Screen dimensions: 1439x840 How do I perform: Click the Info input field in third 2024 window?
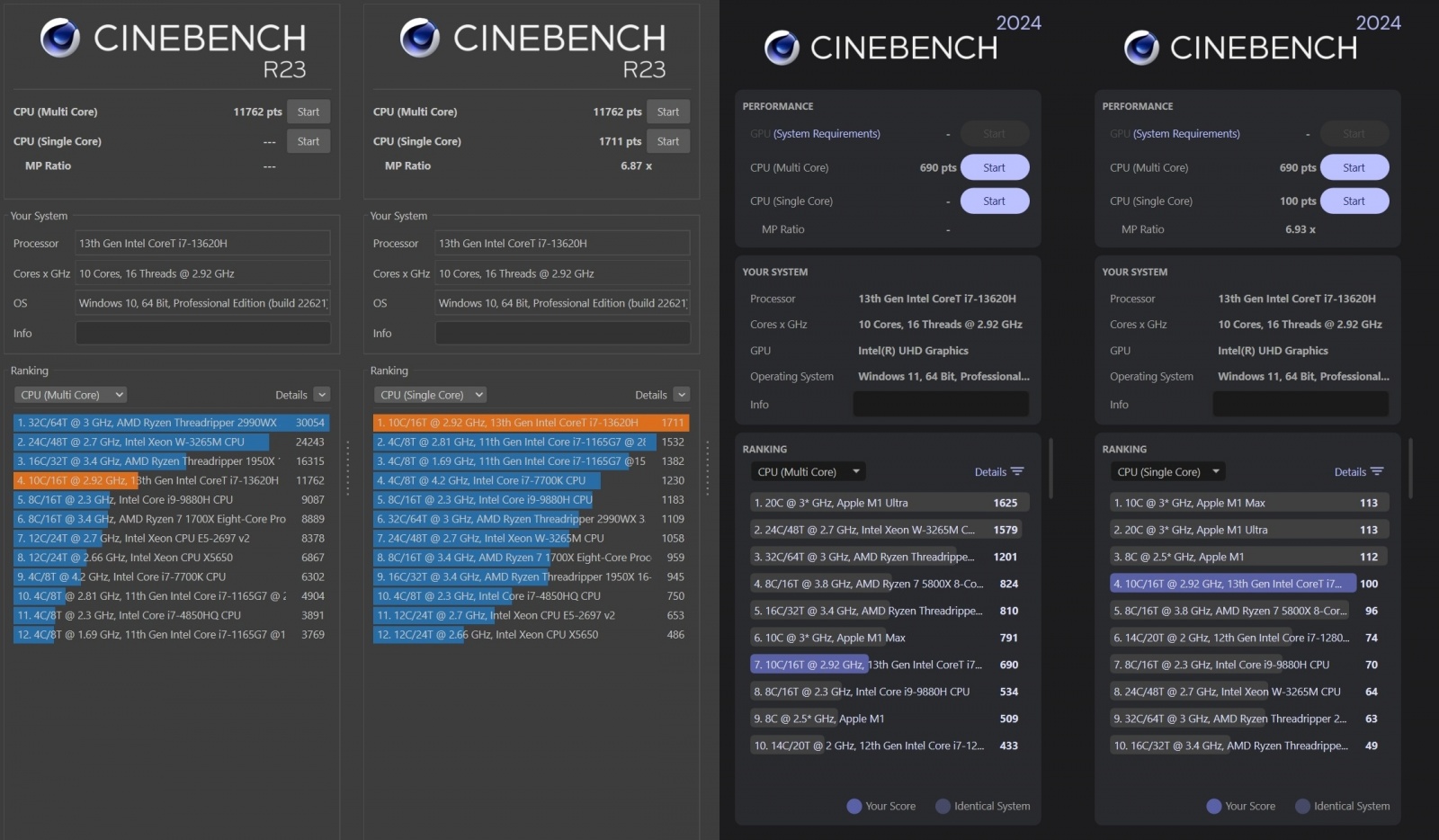pyautogui.click(x=941, y=404)
